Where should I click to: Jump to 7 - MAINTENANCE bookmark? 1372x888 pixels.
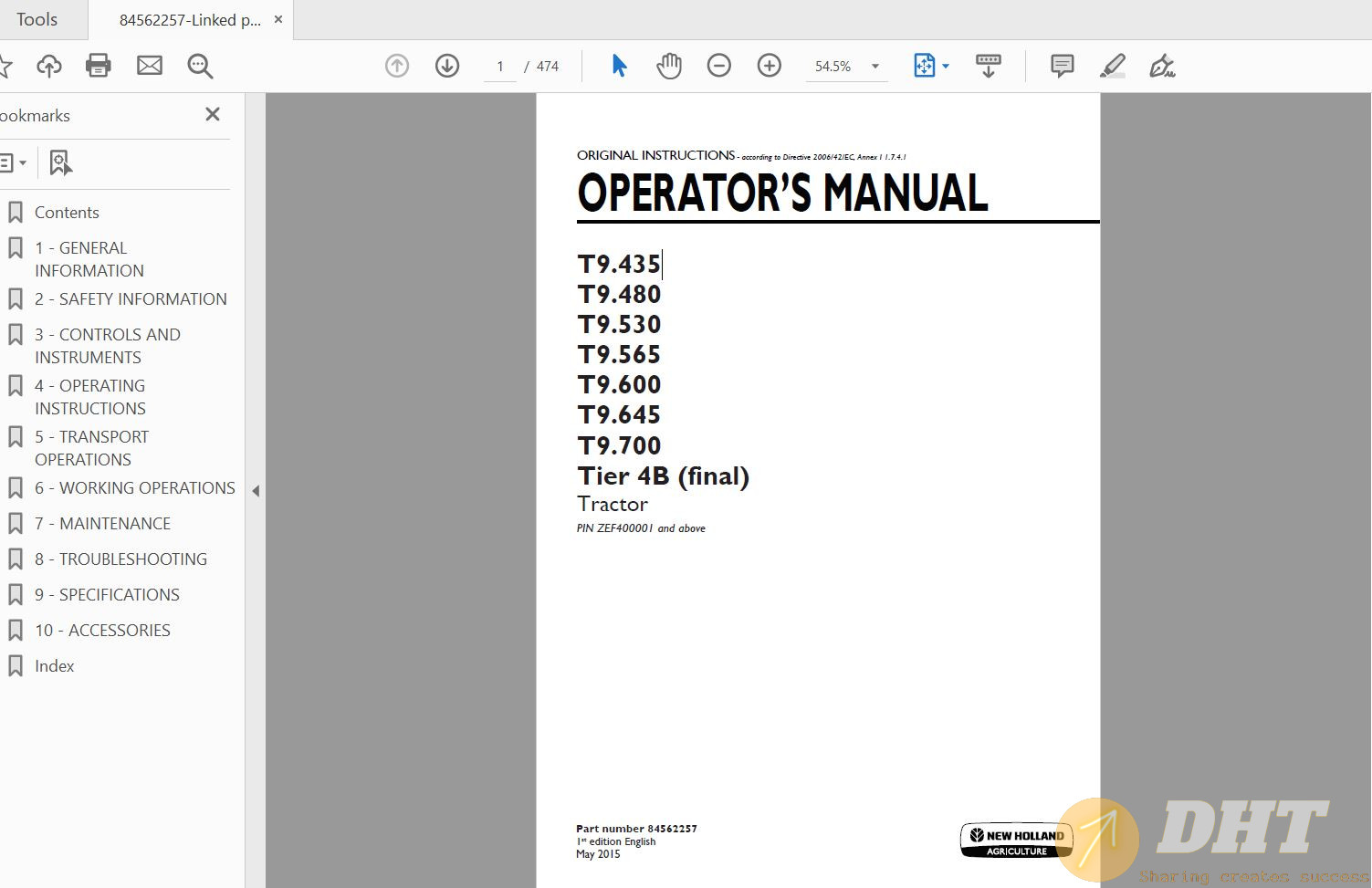pos(102,523)
